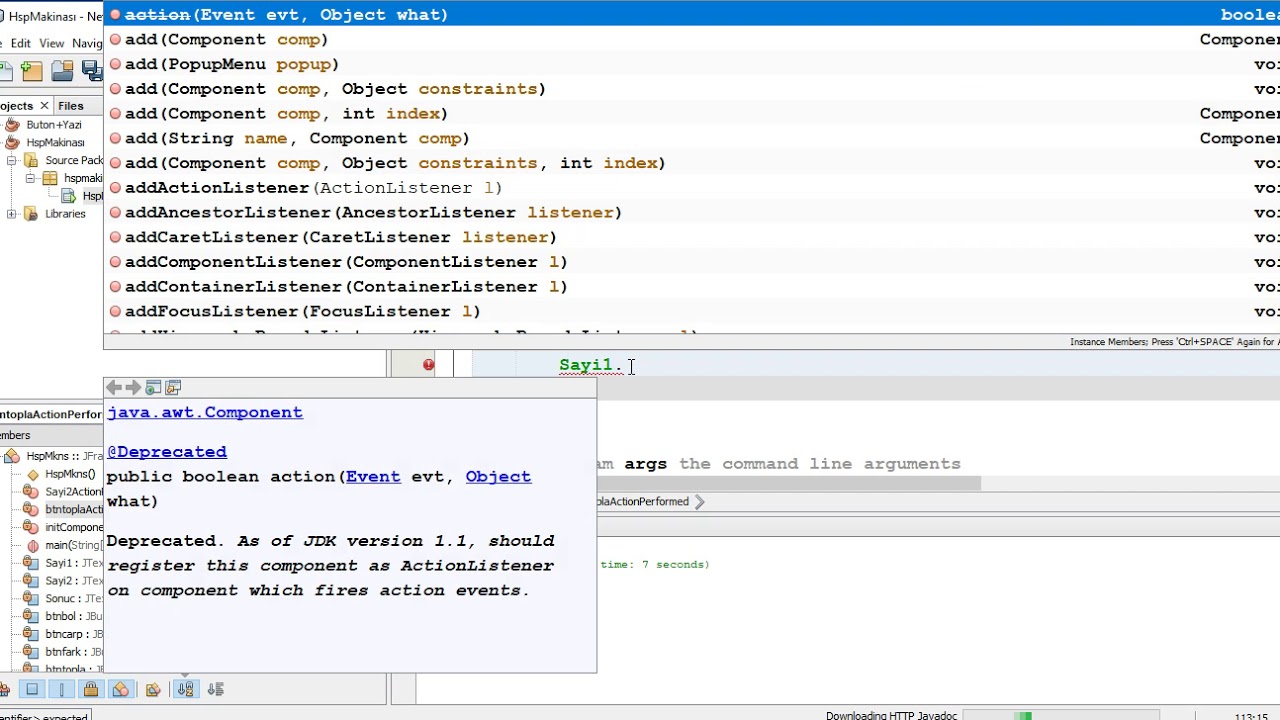Screen dimensions: 1280x720
Task: Click the Open Project folder icon
Action: pos(62,70)
